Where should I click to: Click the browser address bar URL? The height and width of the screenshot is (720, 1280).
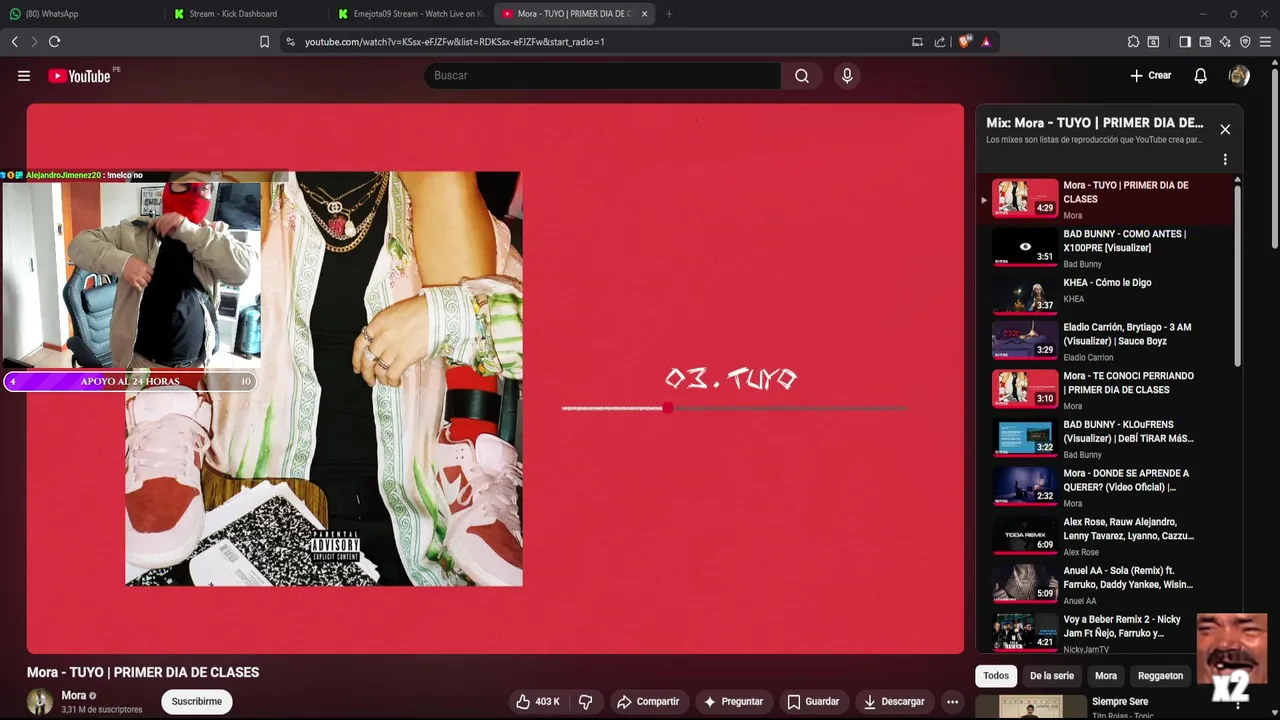click(x=455, y=42)
